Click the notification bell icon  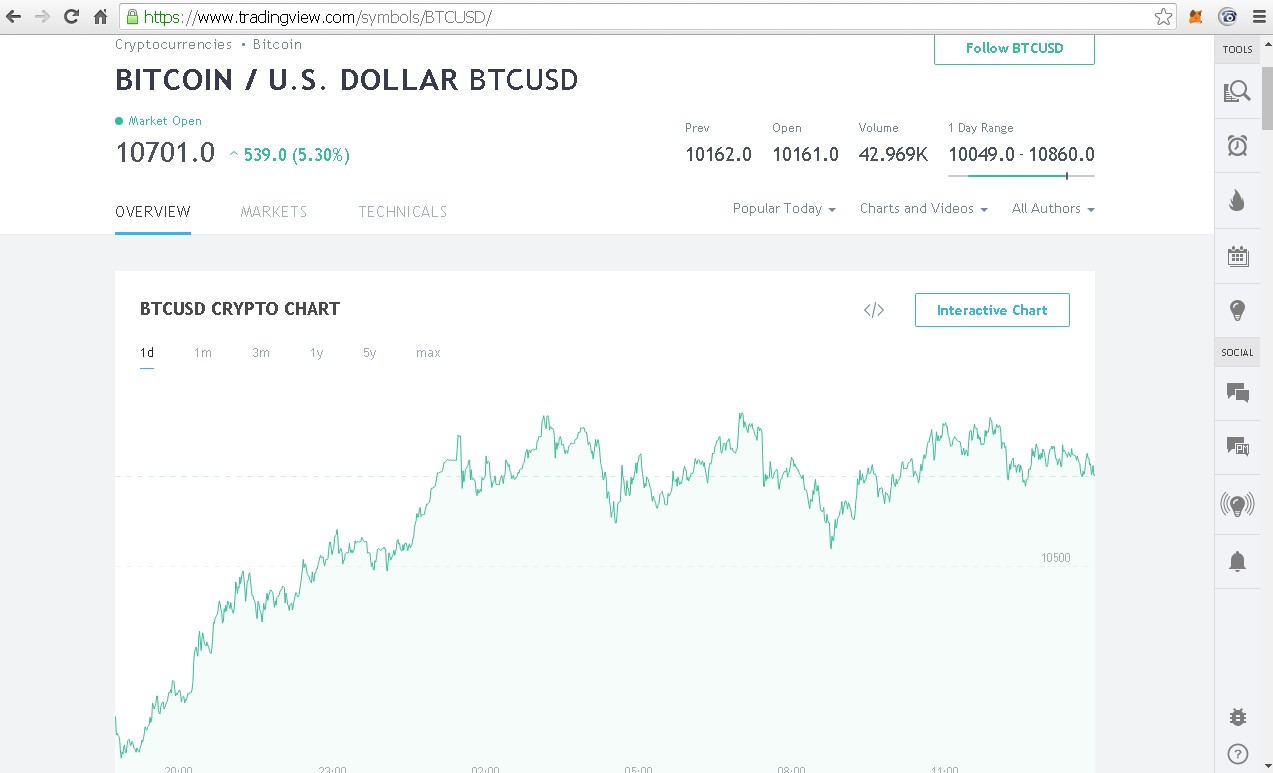point(1237,561)
